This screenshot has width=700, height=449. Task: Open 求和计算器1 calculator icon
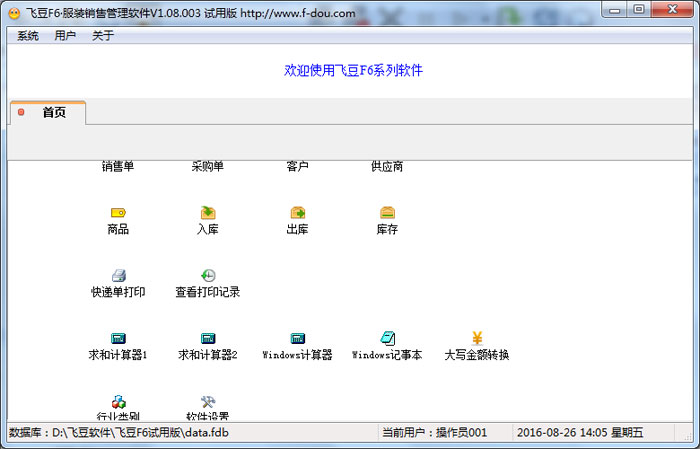(118, 338)
